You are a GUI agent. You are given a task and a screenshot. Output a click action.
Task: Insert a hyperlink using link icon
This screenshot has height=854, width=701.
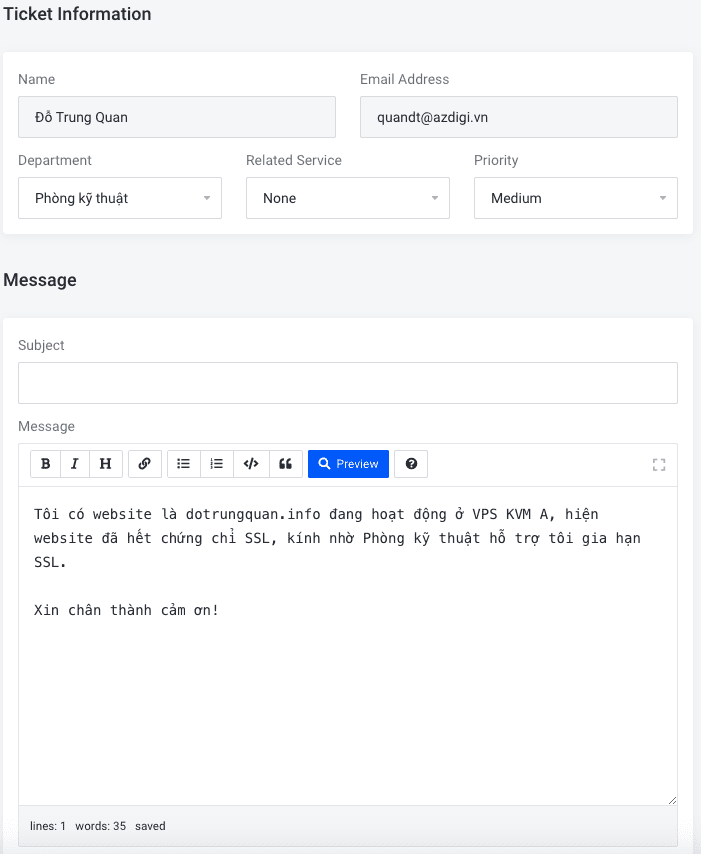point(144,464)
